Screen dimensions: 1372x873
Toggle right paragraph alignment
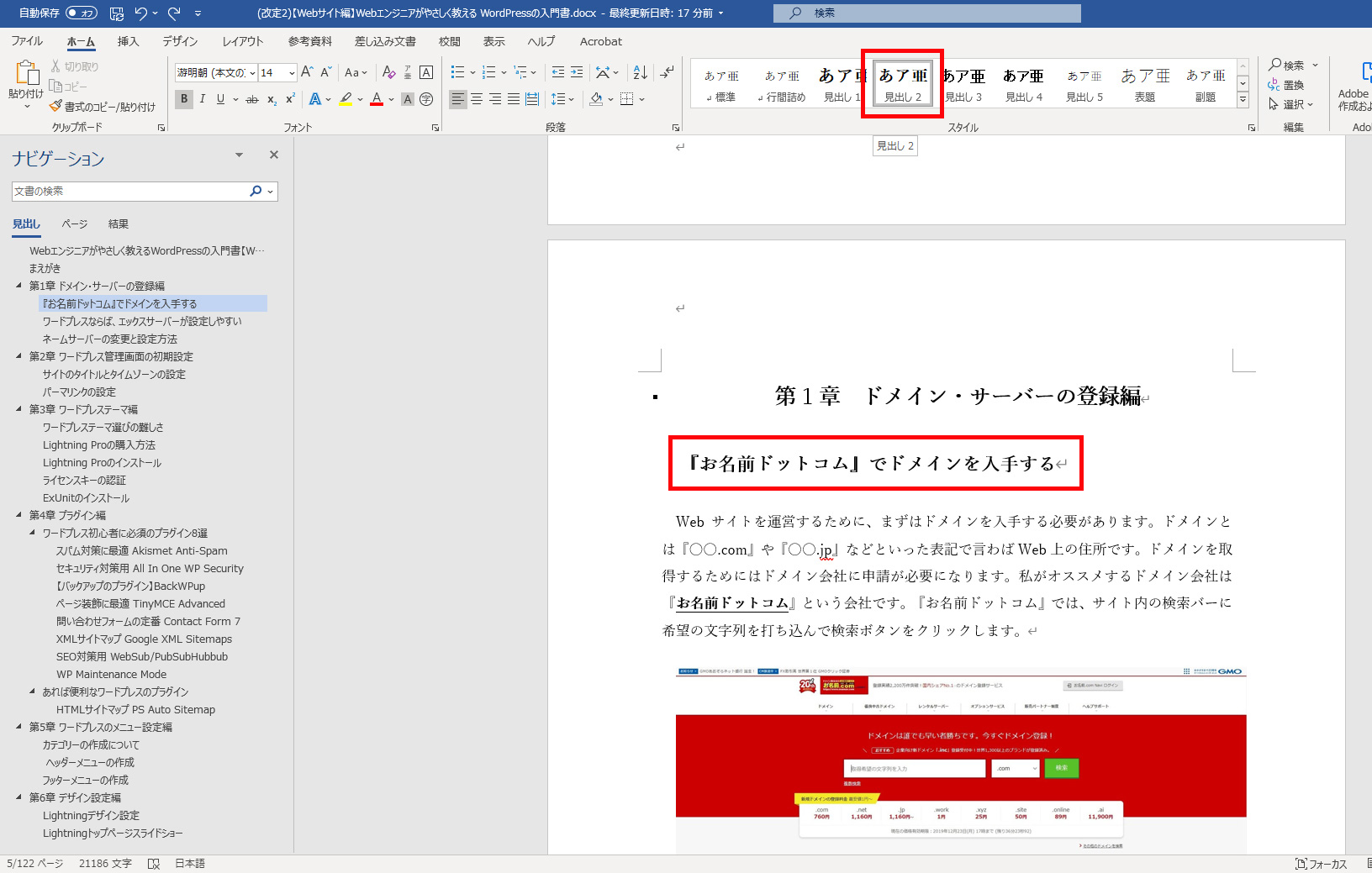coord(495,99)
